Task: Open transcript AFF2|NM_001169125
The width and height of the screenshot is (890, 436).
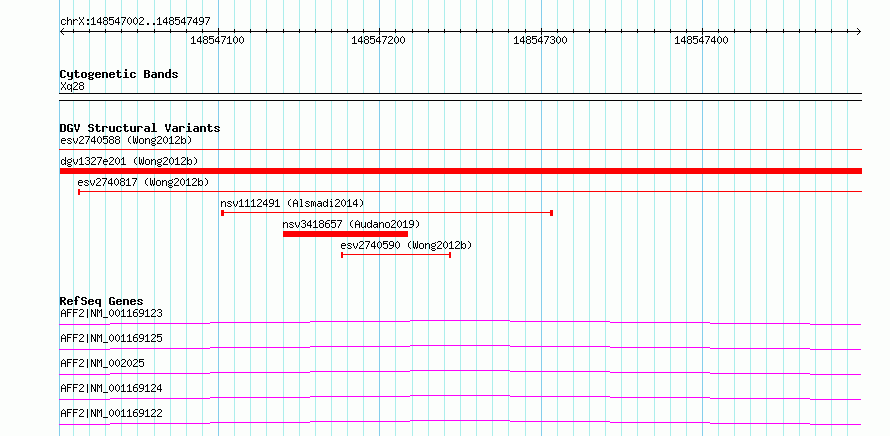Action: [x=111, y=338]
